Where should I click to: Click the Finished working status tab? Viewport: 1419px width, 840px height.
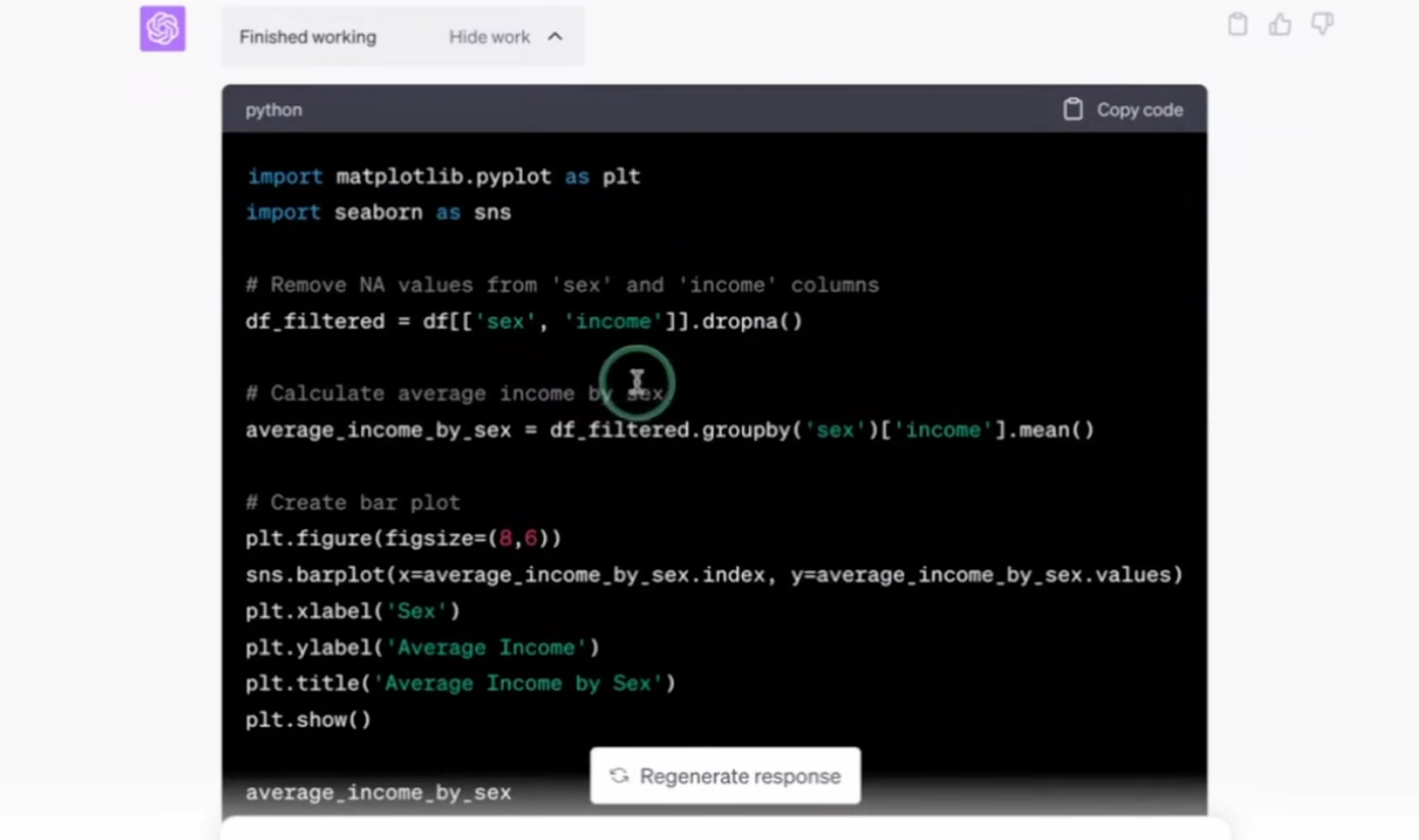point(307,37)
